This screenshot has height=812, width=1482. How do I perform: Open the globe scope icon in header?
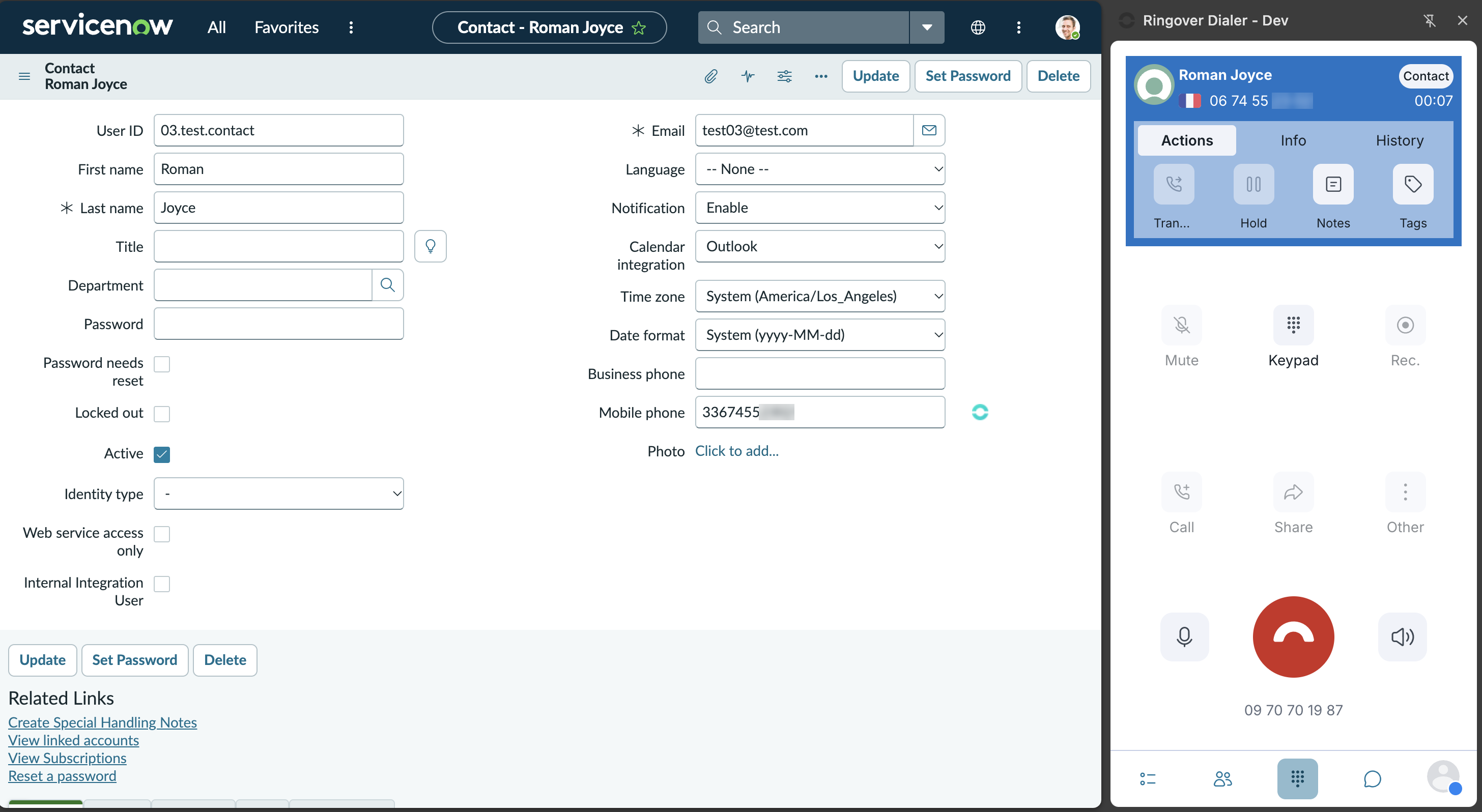978,27
